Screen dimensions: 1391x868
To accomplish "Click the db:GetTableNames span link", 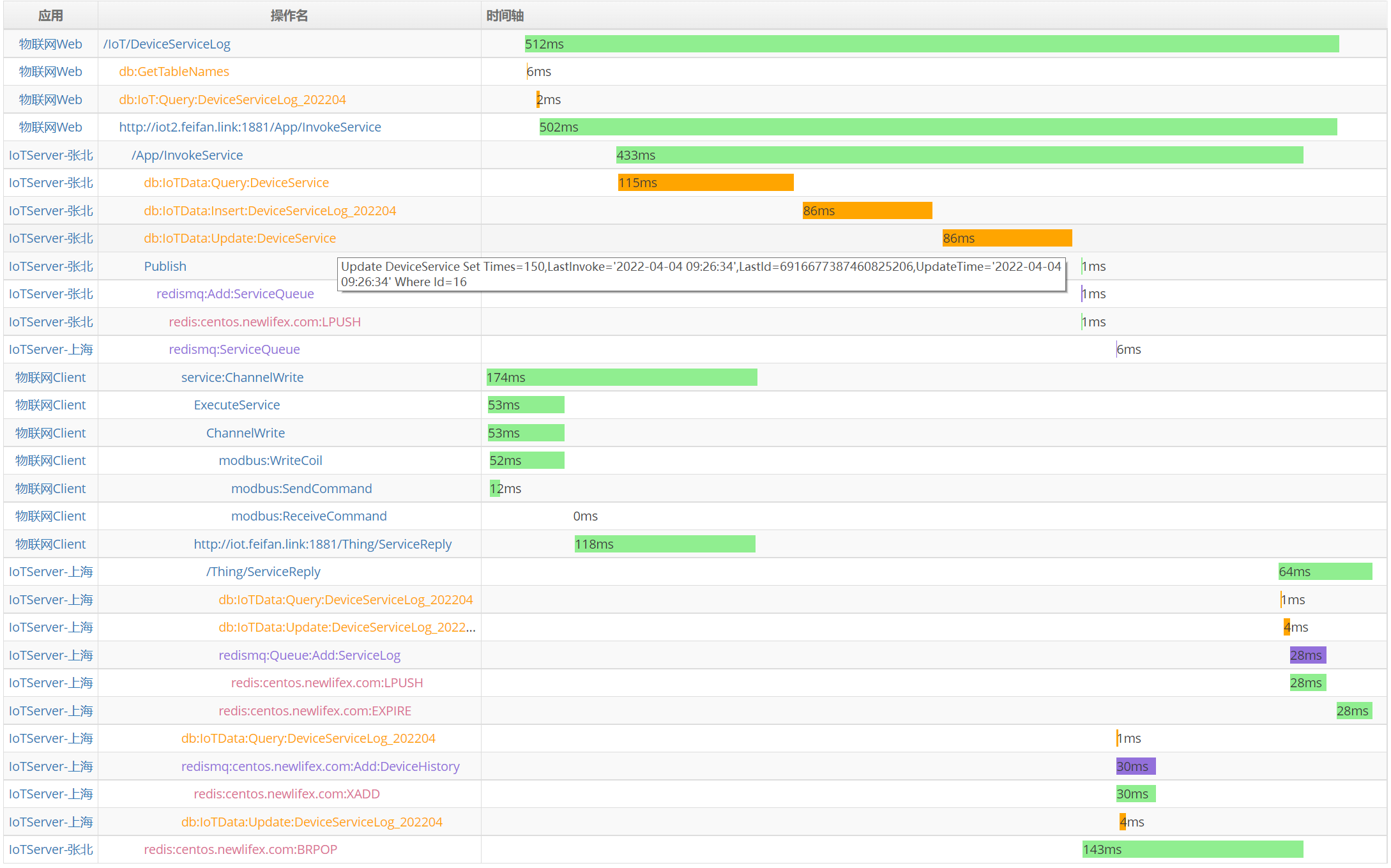I will (x=174, y=72).
